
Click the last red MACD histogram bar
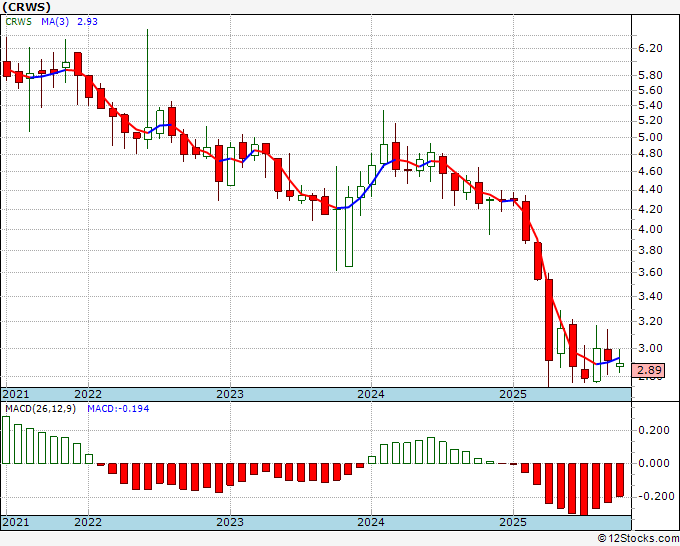click(x=619, y=480)
